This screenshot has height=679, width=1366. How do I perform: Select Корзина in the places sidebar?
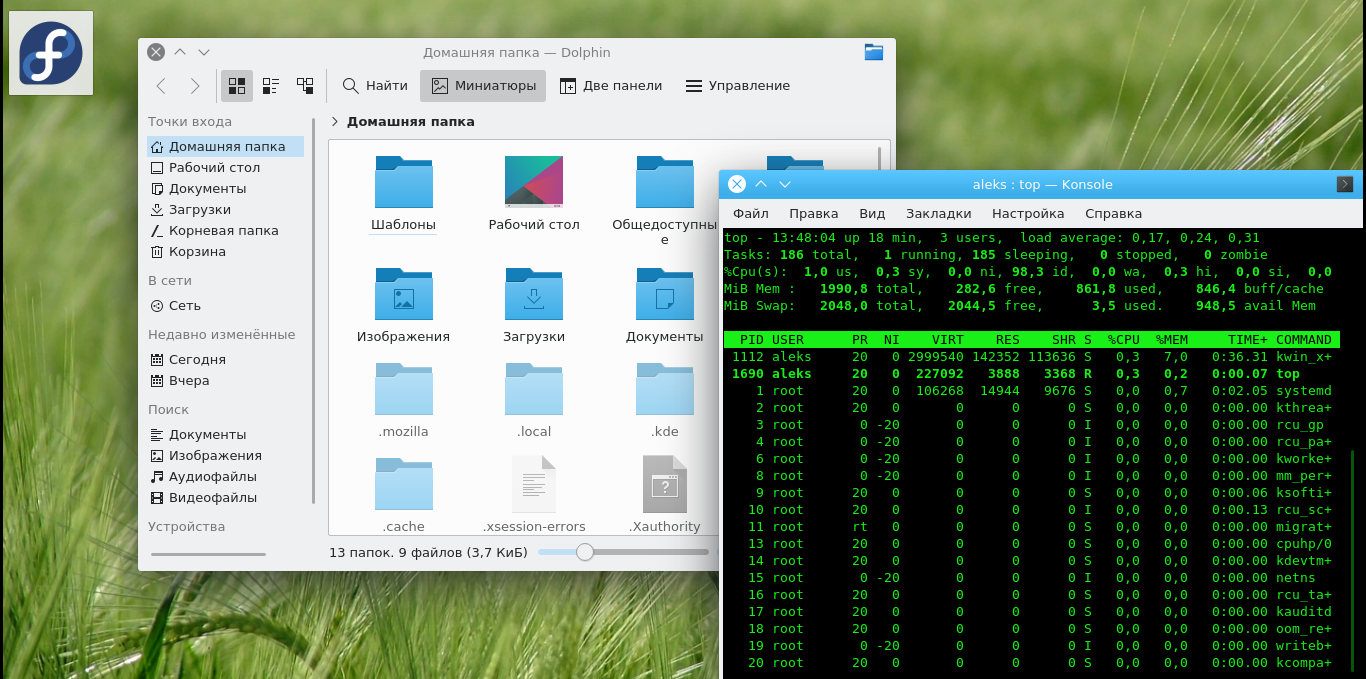coord(196,252)
